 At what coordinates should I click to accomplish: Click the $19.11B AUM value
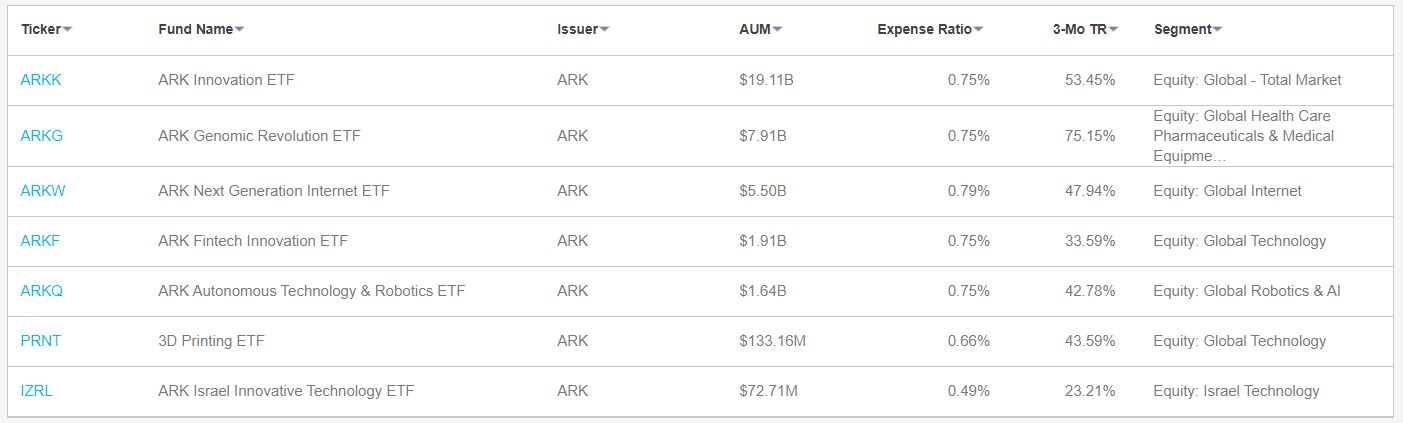click(x=767, y=80)
